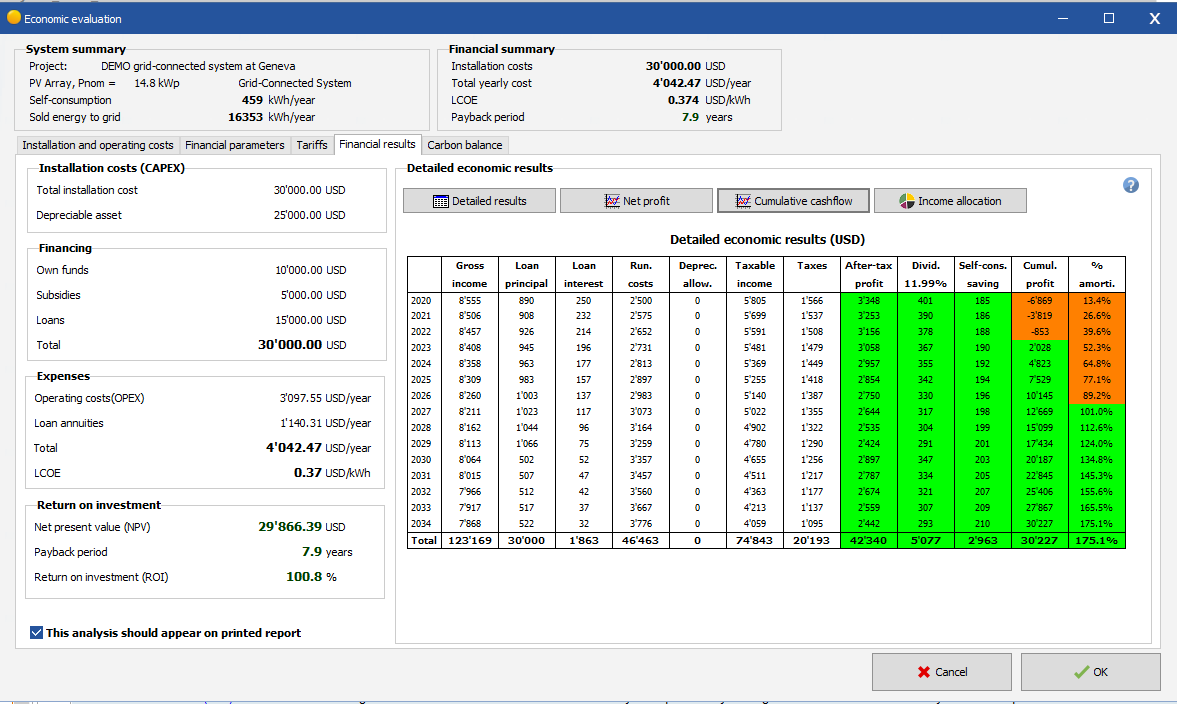
Task: Click the Loan principal column header
Action: [526, 275]
